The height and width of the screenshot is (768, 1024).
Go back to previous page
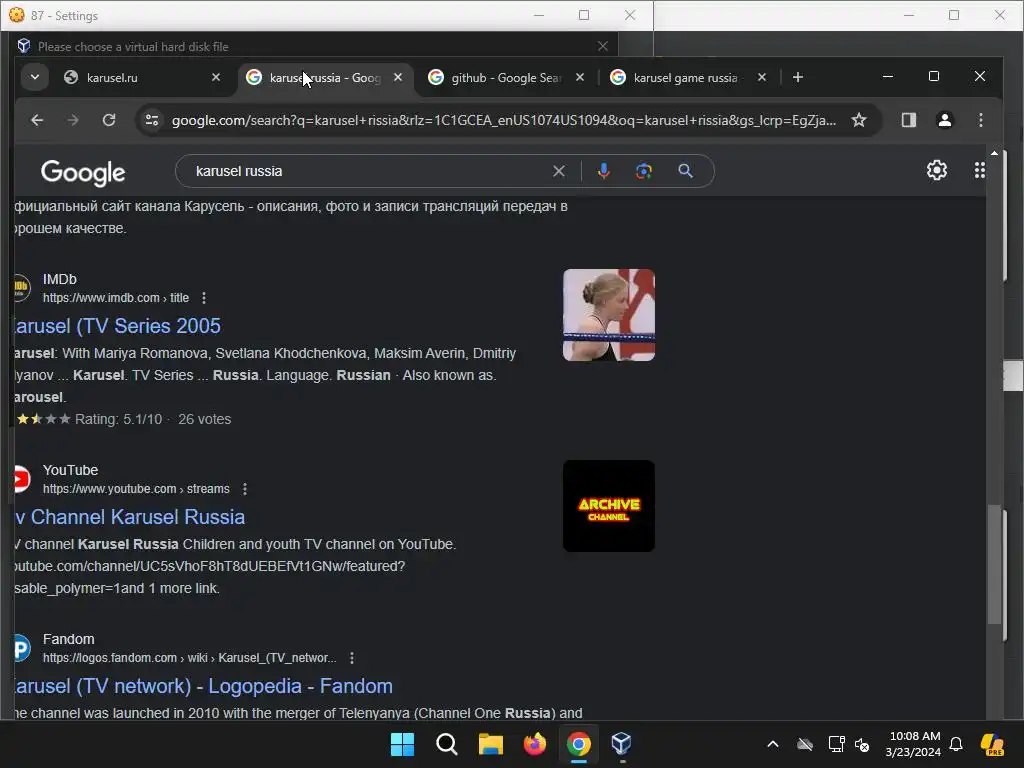pyautogui.click(x=37, y=120)
